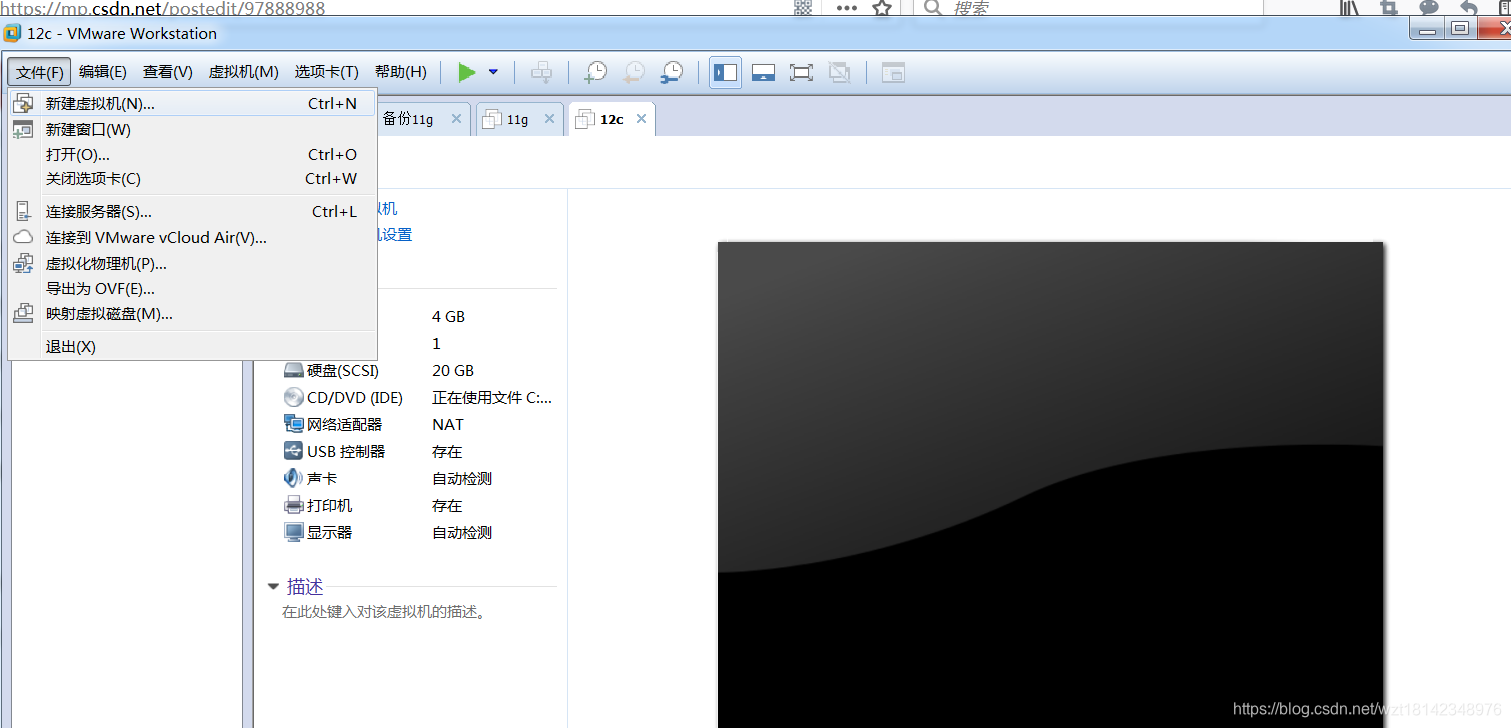Open the 帮助(H) menu

click(400, 72)
